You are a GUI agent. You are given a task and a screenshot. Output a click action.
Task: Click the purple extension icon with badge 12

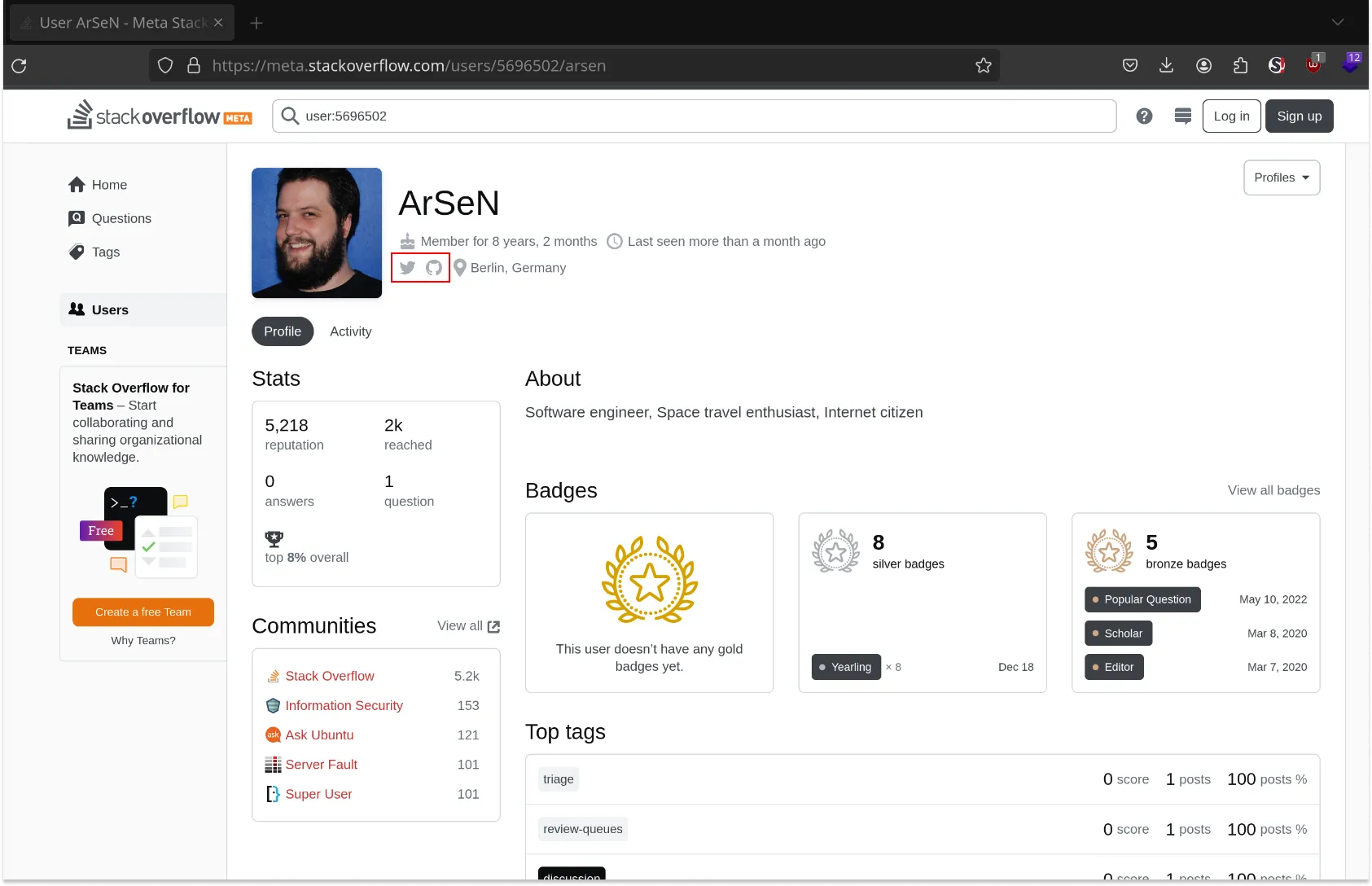tap(1350, 64)
